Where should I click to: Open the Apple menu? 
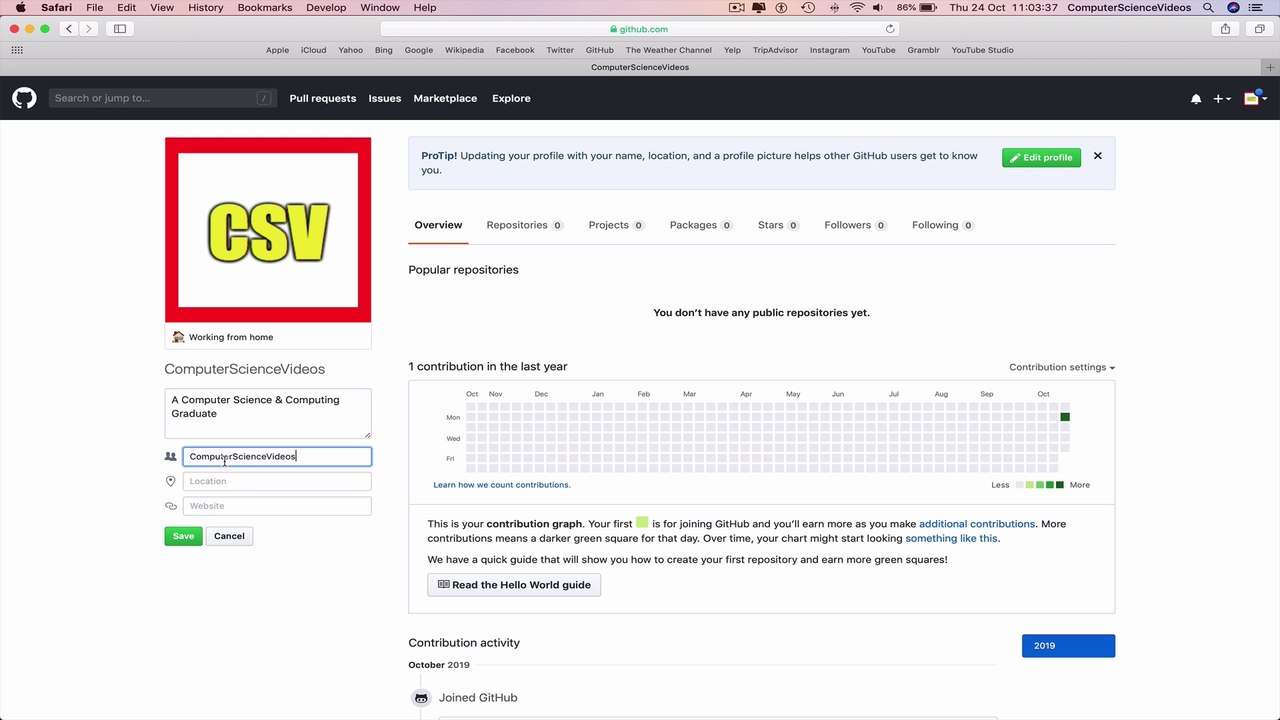[20, 8]
